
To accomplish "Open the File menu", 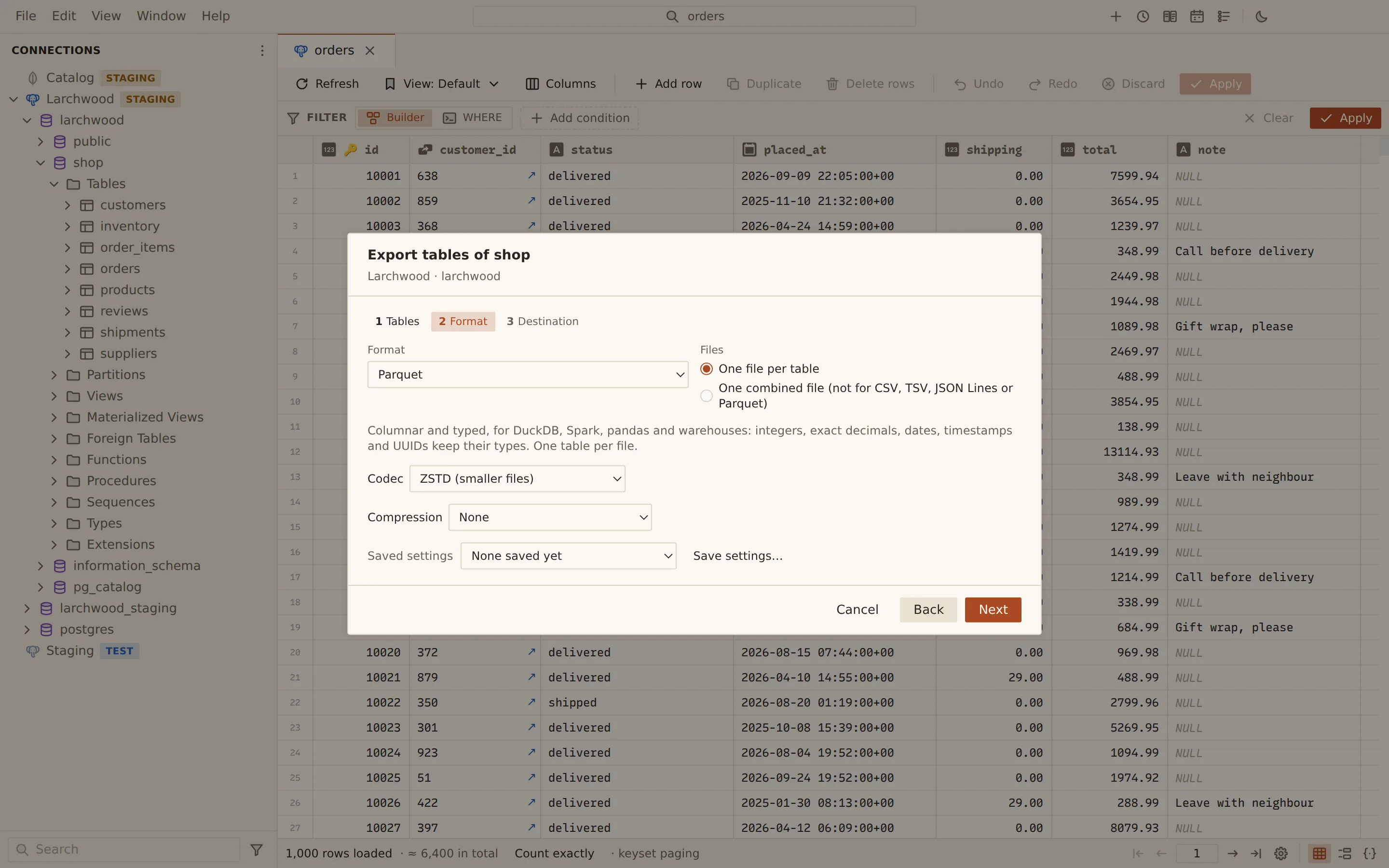I will [26, 16].
